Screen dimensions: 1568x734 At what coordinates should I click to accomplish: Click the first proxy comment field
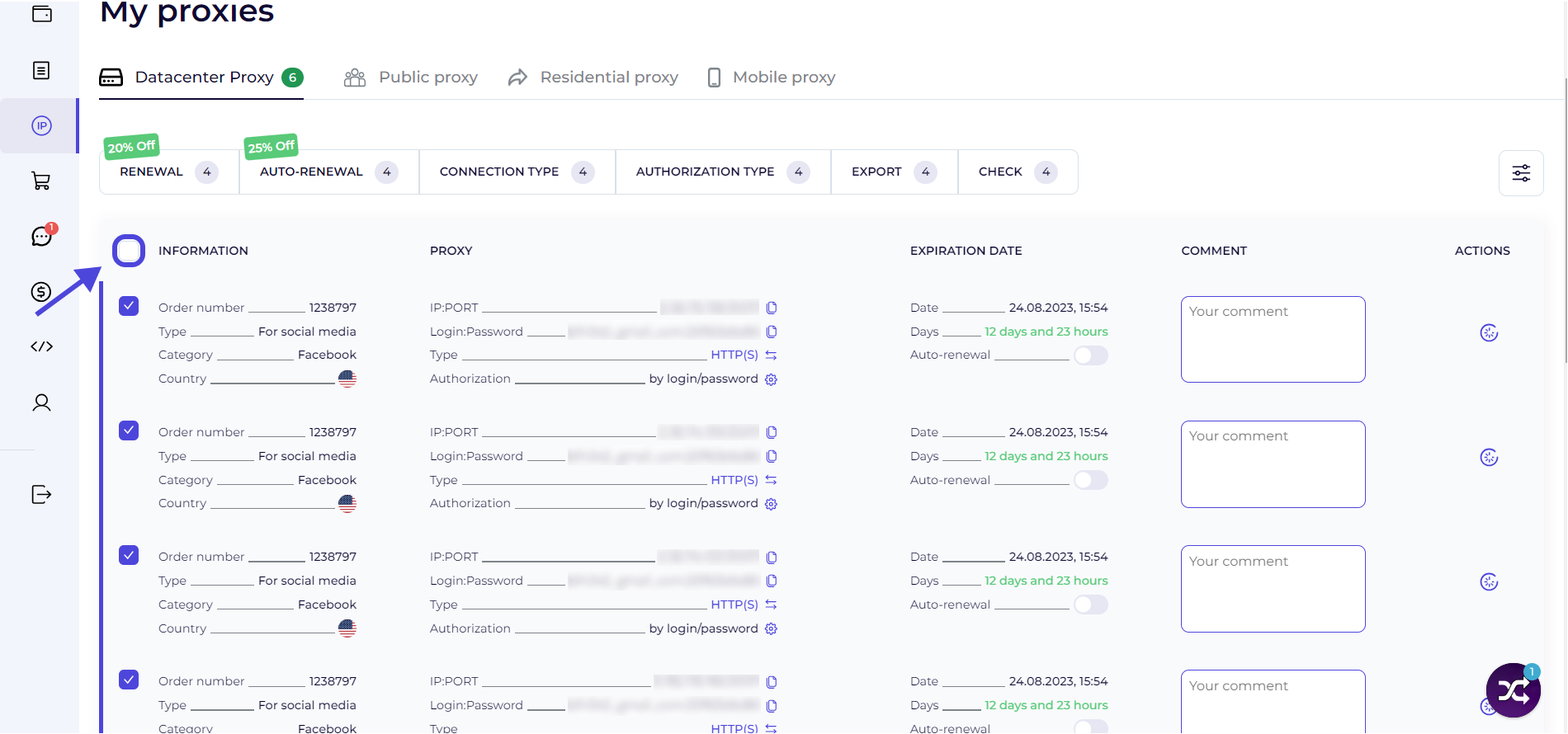tap(1273, 339)
